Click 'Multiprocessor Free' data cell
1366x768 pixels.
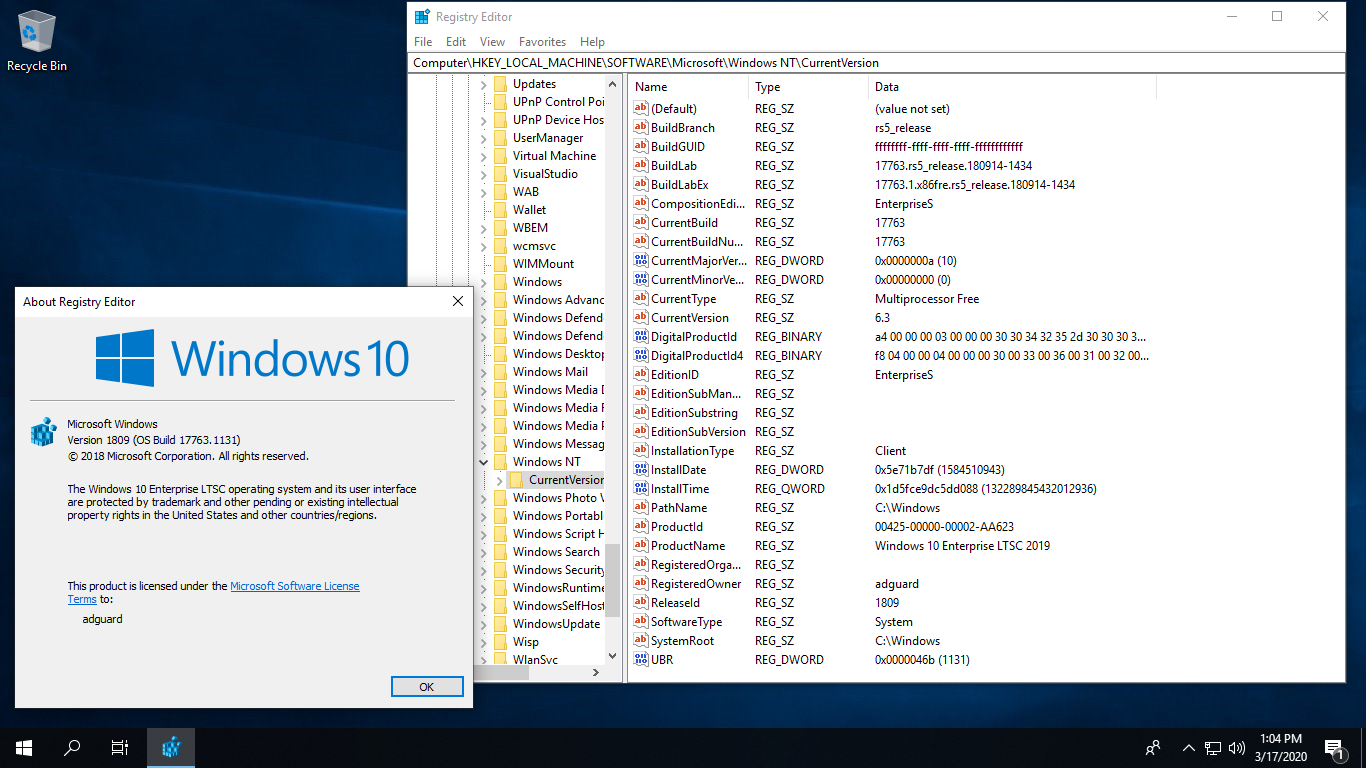[x=927, y=299]
